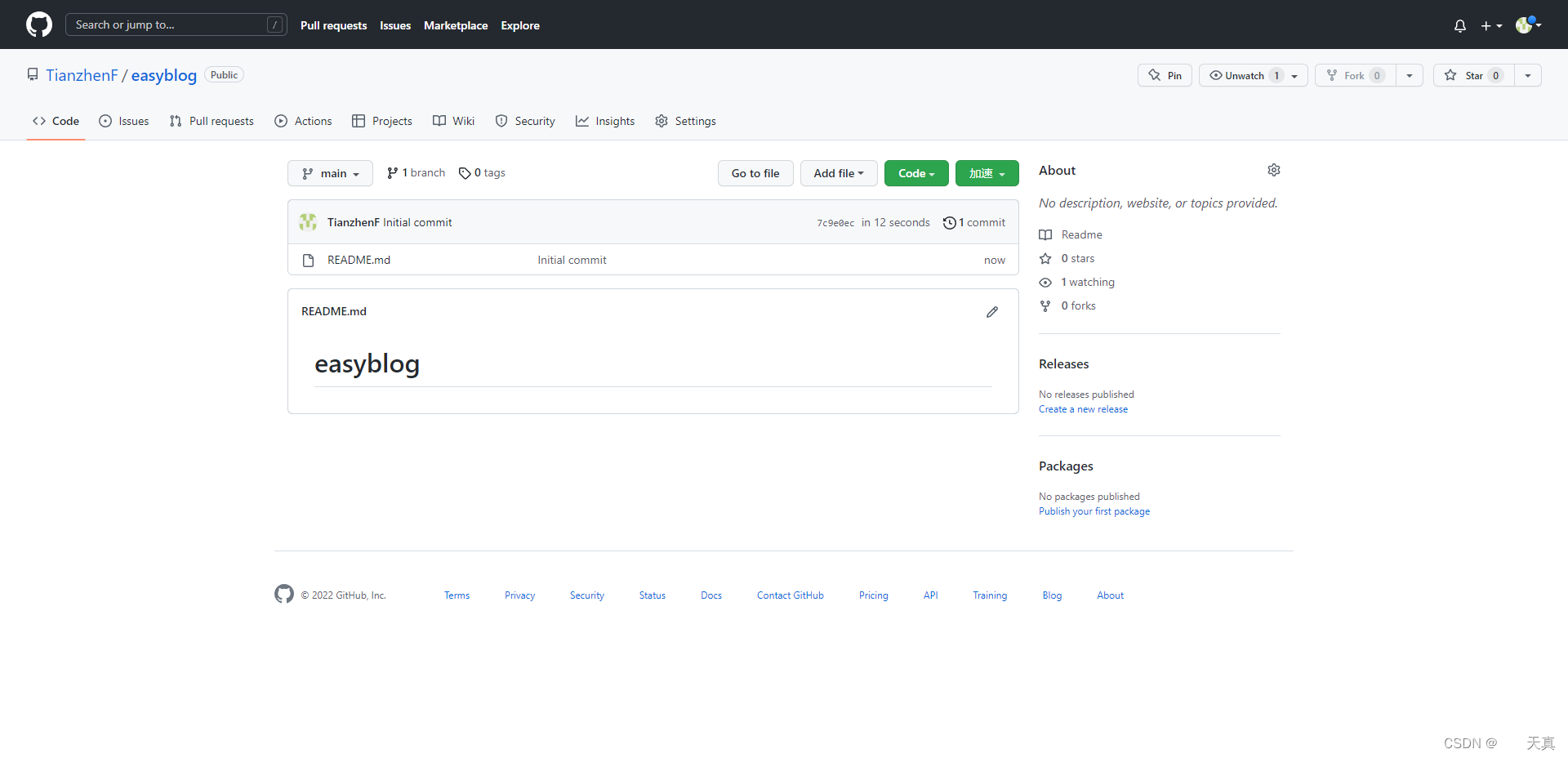Open the plus create-new menu
1568x758 pixels.
[x=1491, y=25]
